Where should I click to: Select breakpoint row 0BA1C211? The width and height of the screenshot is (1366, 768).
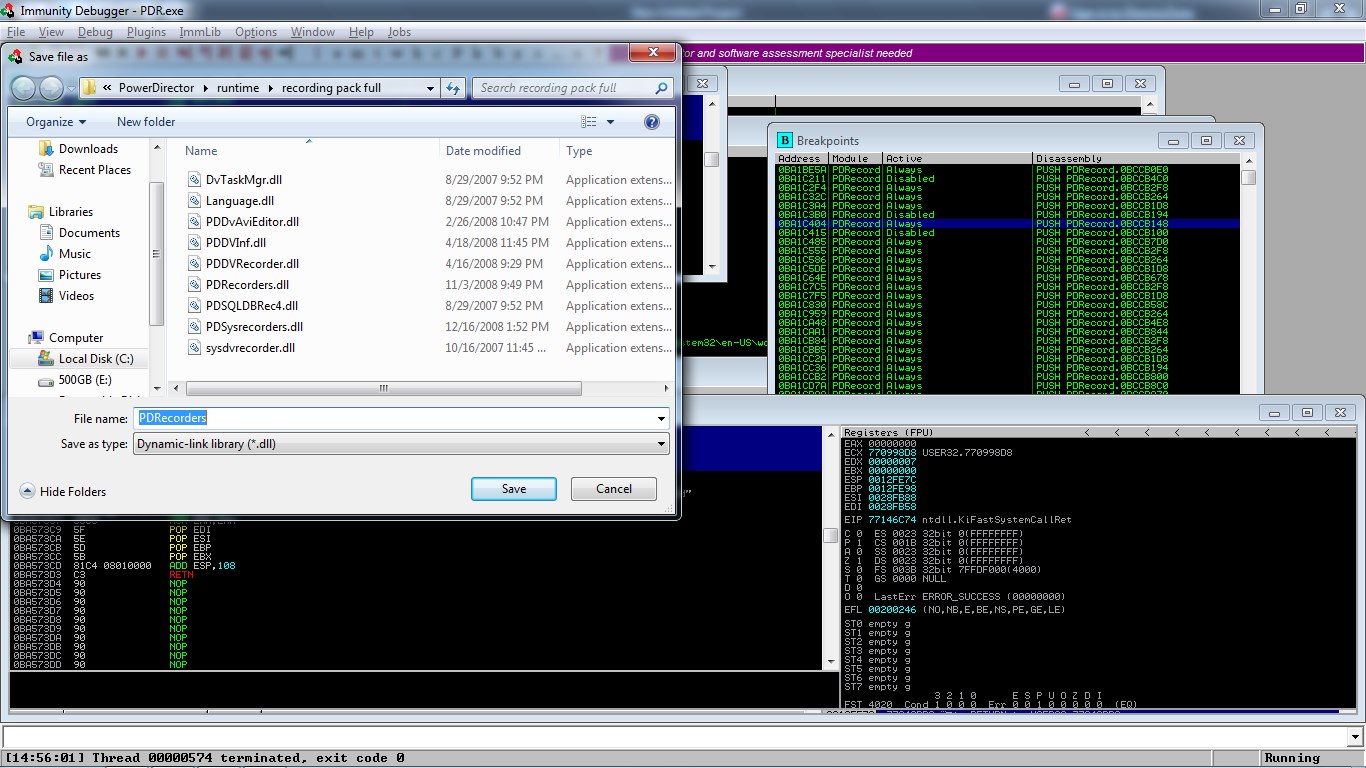(1008, 179)
